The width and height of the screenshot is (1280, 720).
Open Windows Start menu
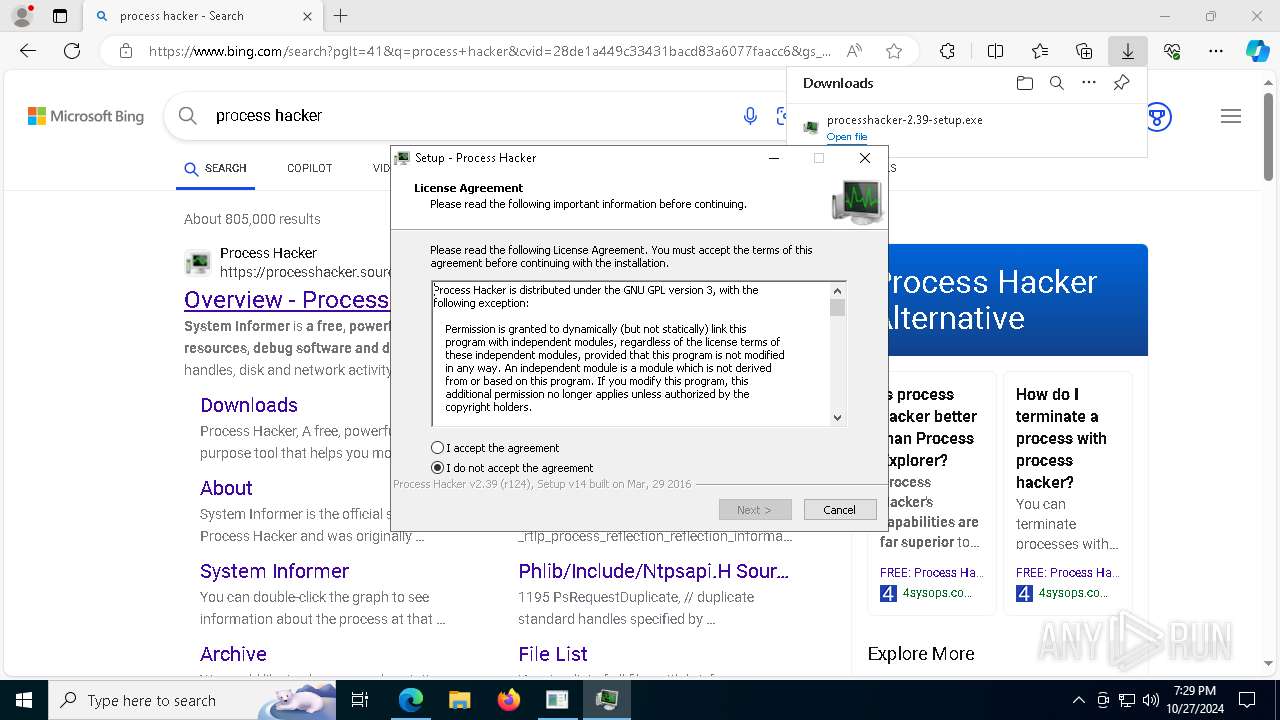pos(24,700)
